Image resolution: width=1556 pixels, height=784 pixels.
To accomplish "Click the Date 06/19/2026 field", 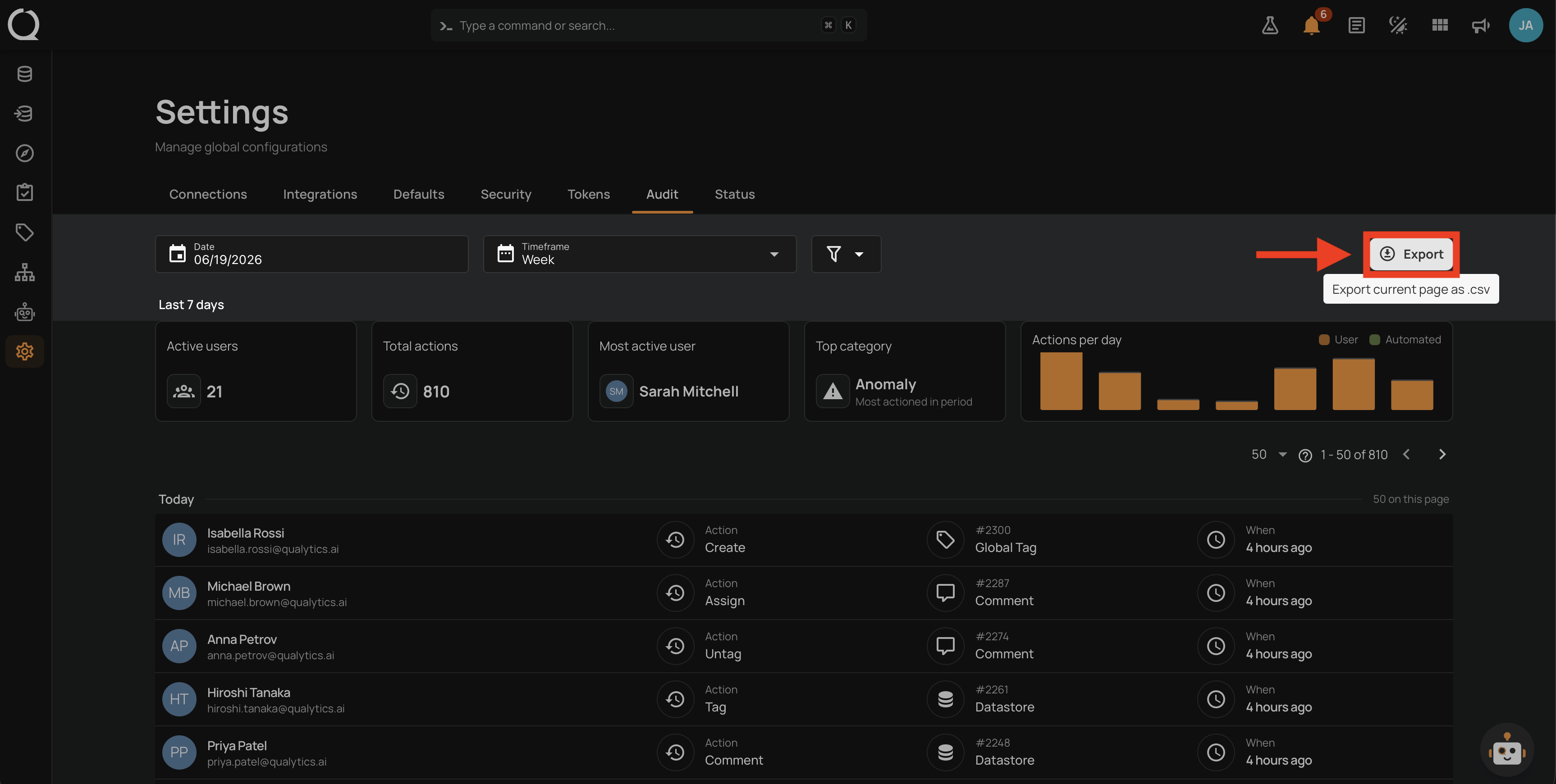I will point(311,254).
